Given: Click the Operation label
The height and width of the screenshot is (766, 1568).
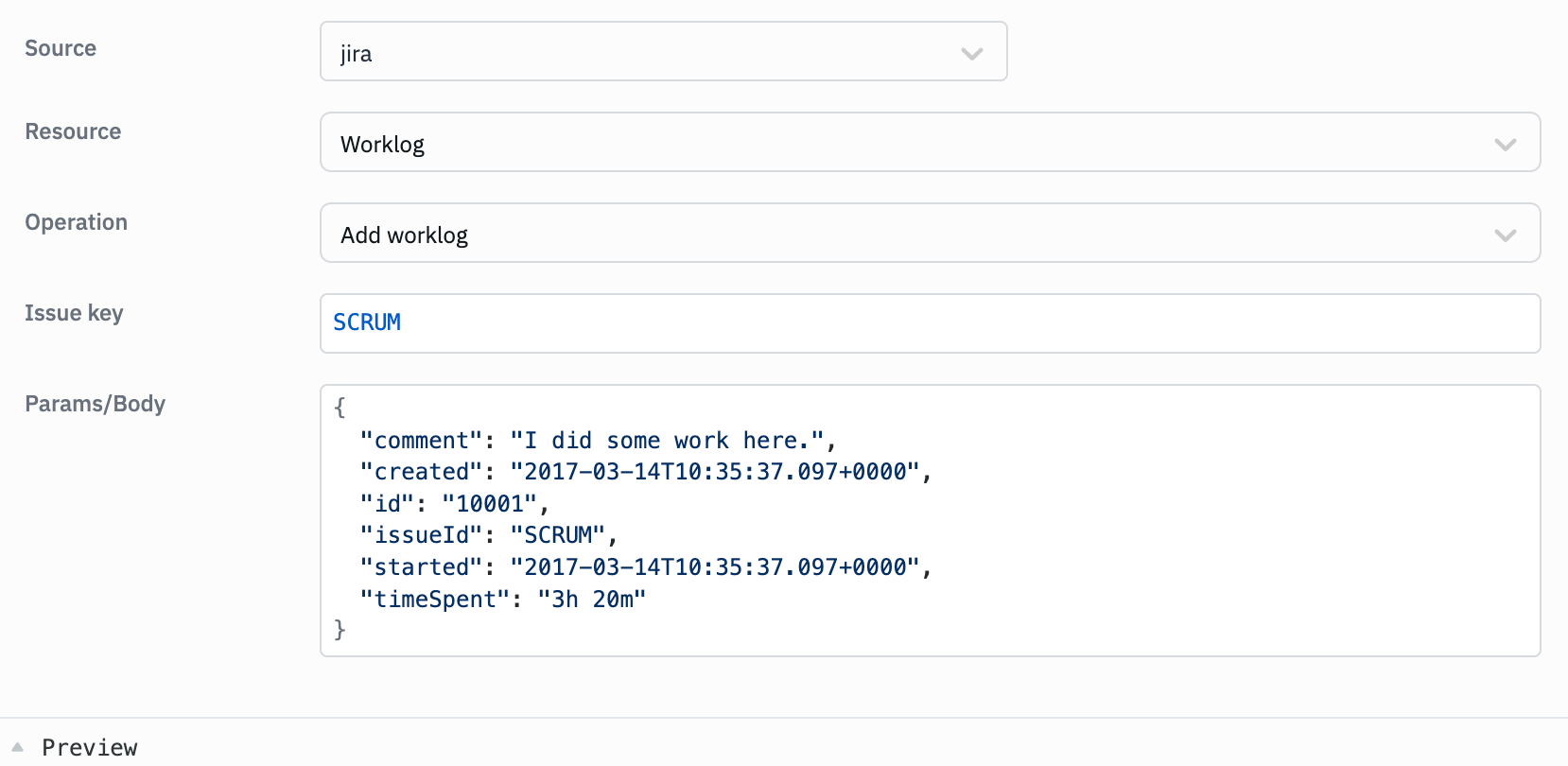Looking at the screenshot, I should click(x=76, y=222).
